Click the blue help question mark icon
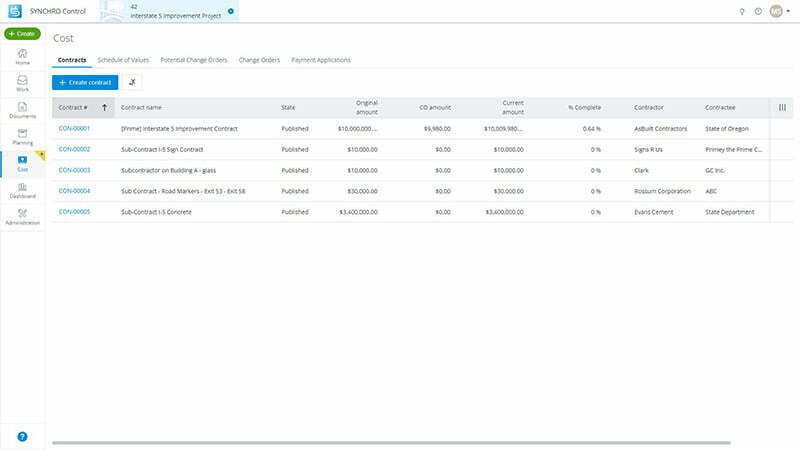The width and height of the screenshot is (800, 450). tap(22, 436)
